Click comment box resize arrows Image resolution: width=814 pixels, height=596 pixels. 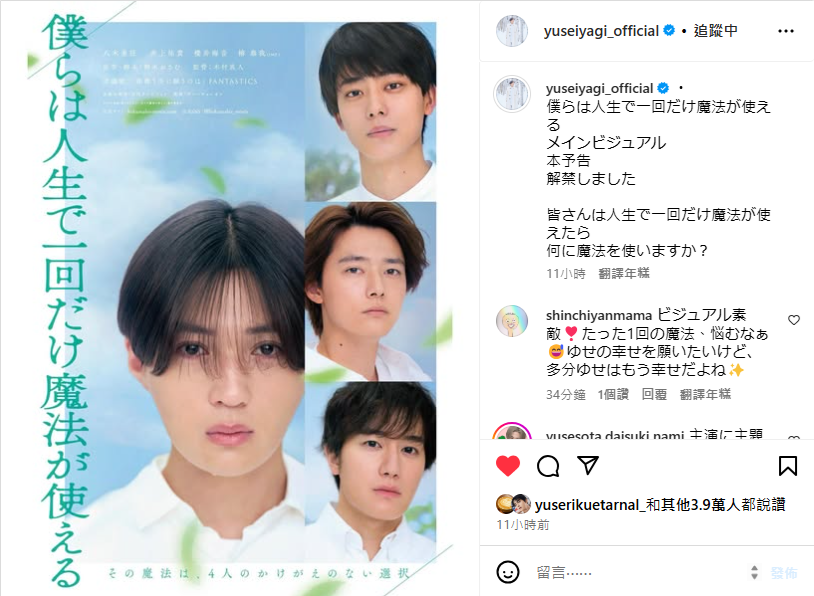pyautogui.click(x=754, y=573)
